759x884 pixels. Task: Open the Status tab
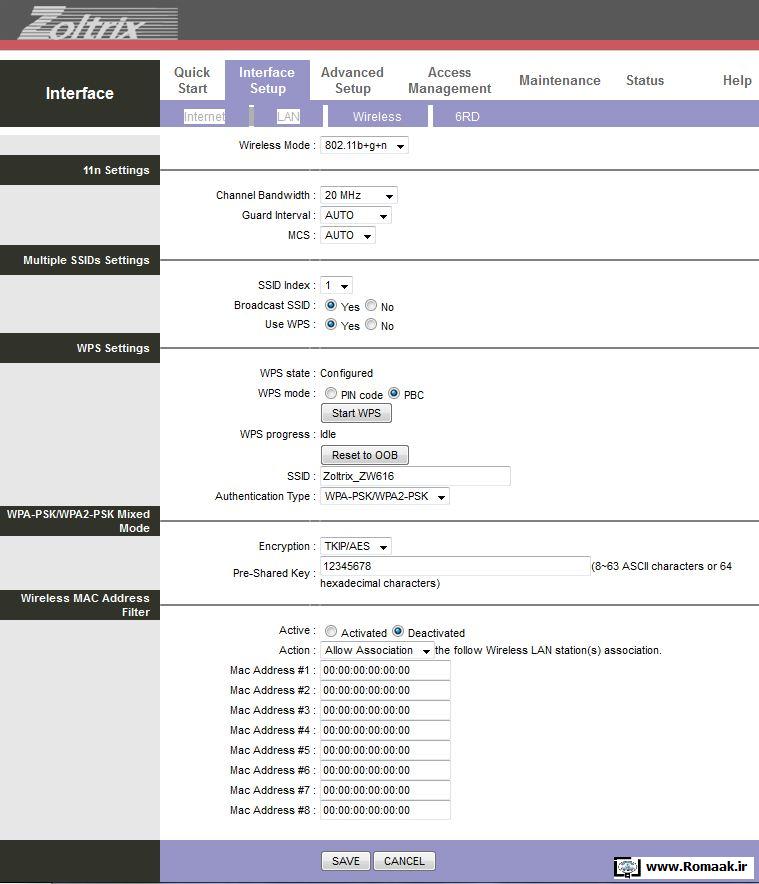[645, 80]
